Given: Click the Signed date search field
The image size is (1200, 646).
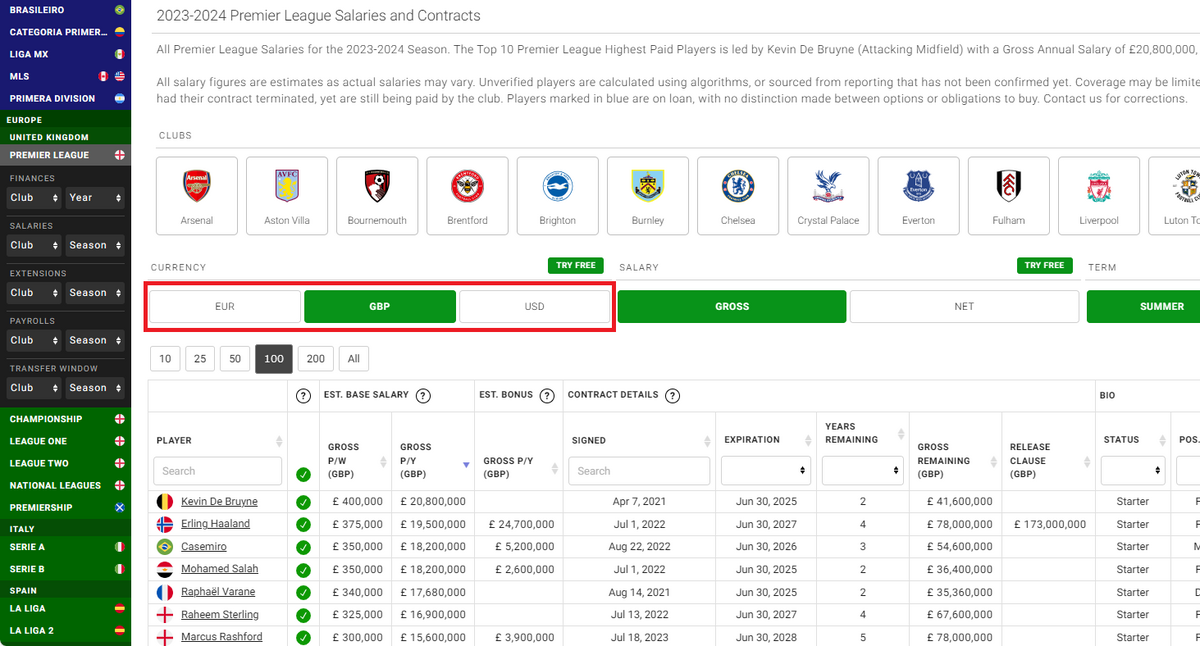Looking at the screenshot, I should (x=639, y=471).
